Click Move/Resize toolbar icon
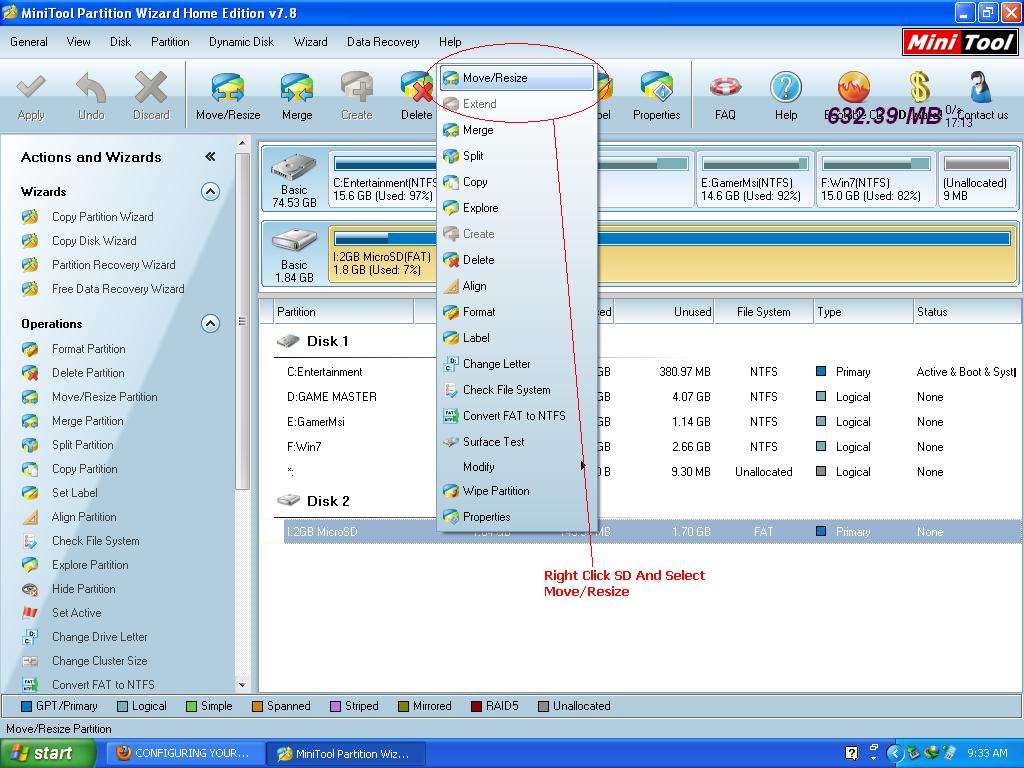The width and height of the screenshot is (1024, 768). (x=227, y=88)
